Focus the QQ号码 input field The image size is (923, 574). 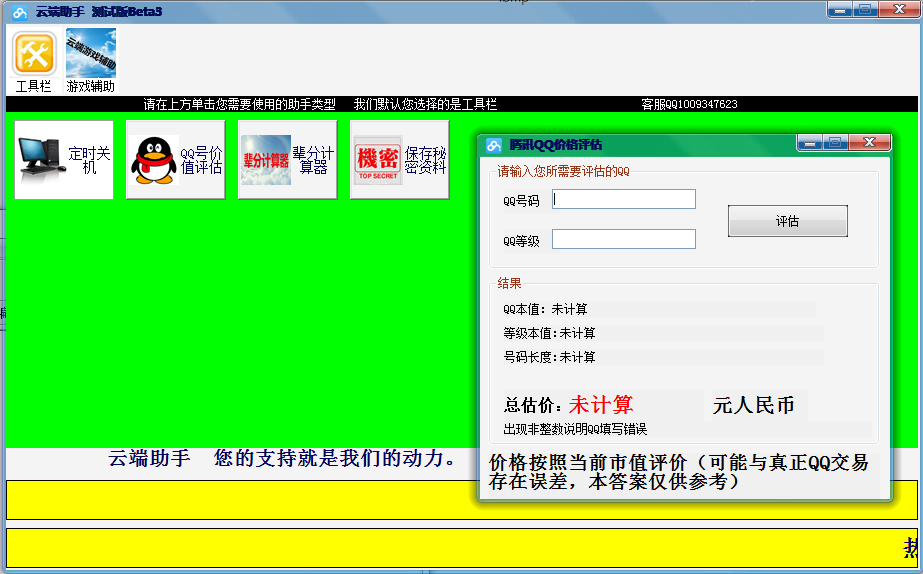pos(623,199)
